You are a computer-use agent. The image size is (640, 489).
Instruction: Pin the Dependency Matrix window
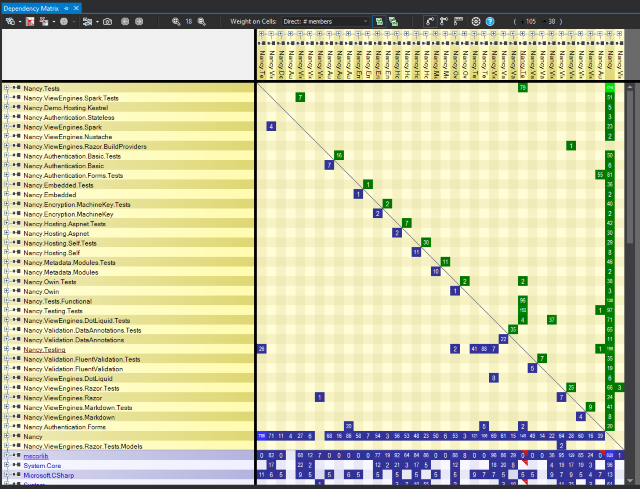(67, 8)
